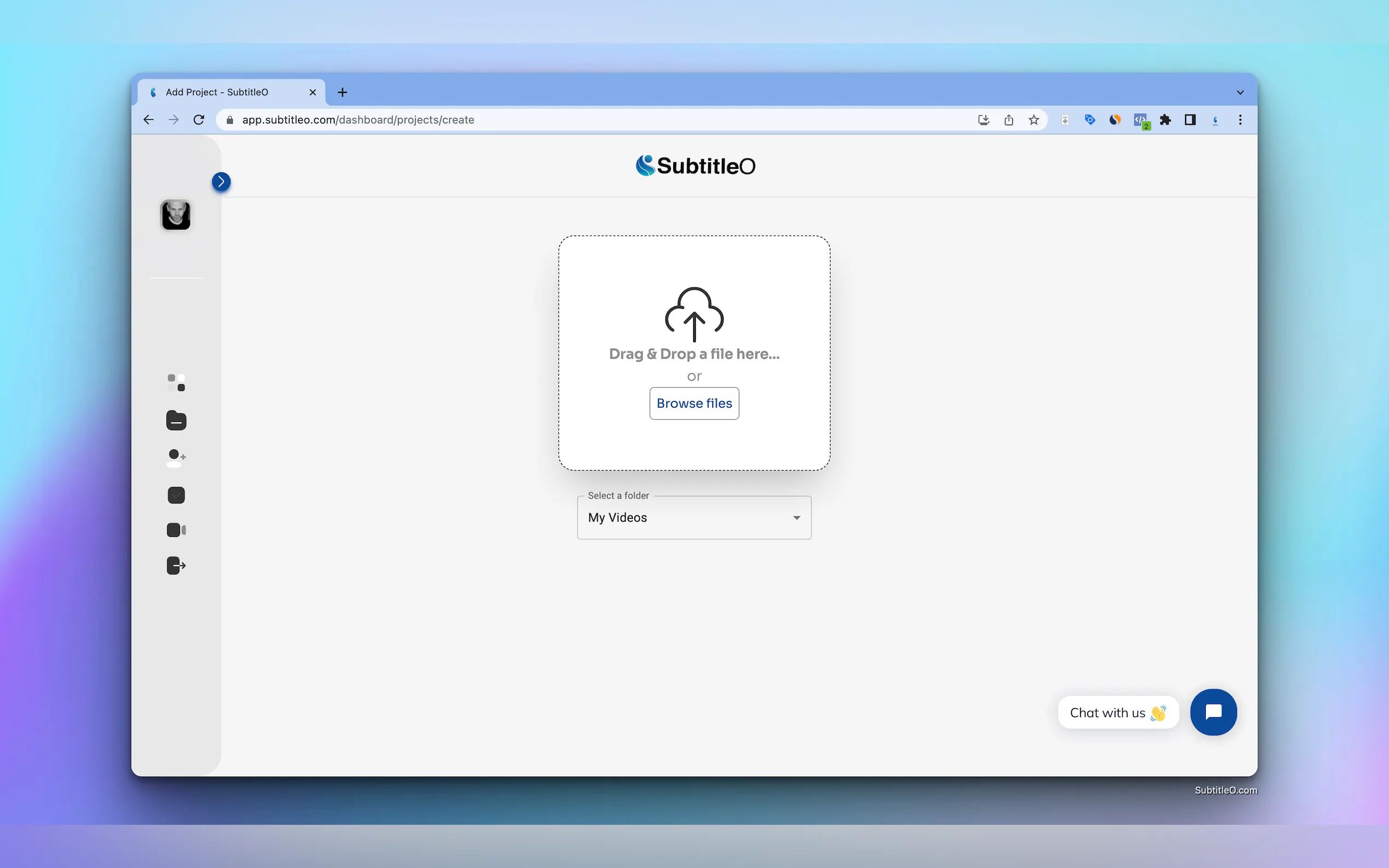This screenshot has height=868, width=1389.
Task: Click the dashboard grid icon in sidebar
Action: pyautogui.click(x=176, y=383)
